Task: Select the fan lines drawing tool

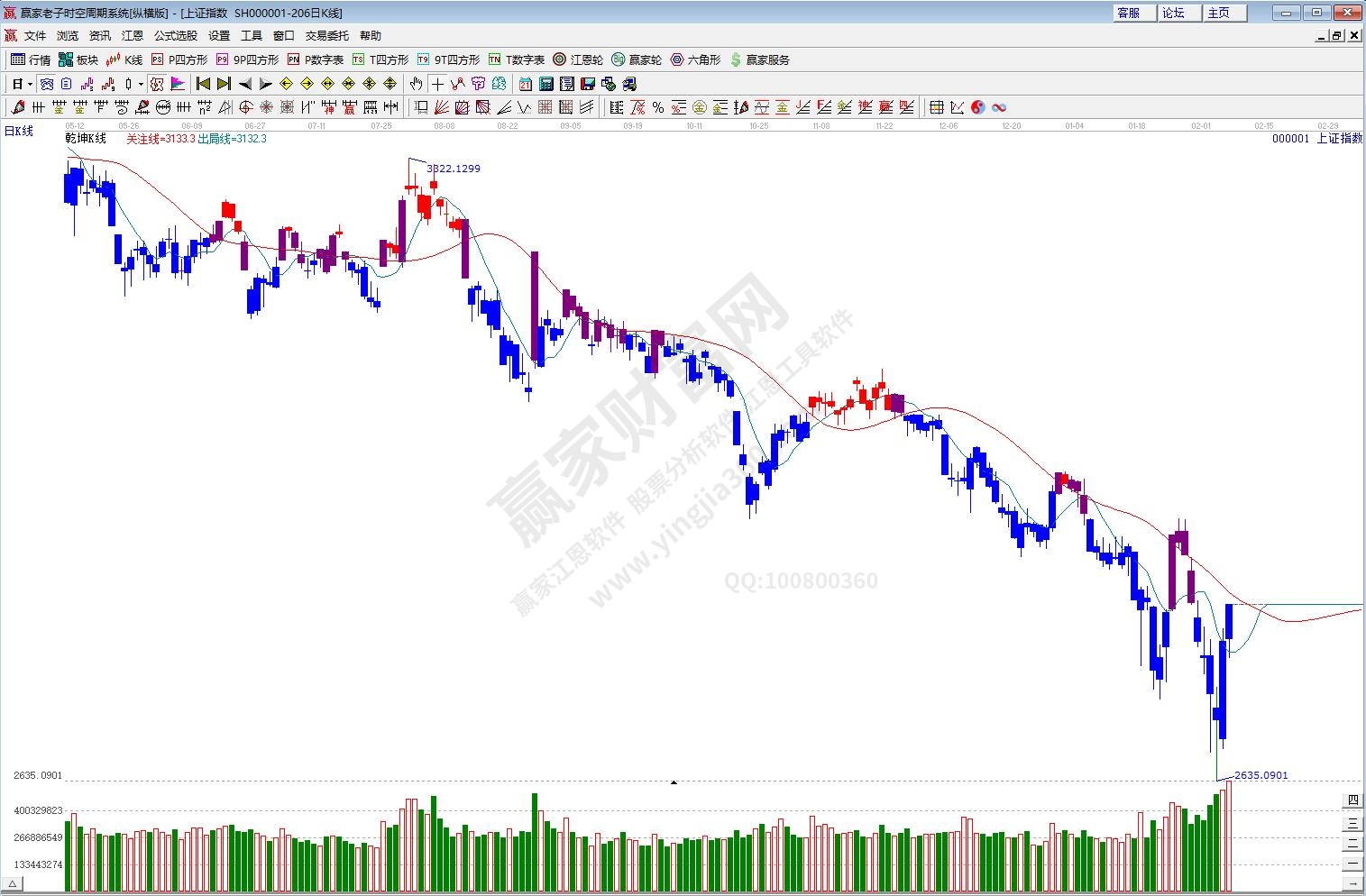Action: click(442, 107)
